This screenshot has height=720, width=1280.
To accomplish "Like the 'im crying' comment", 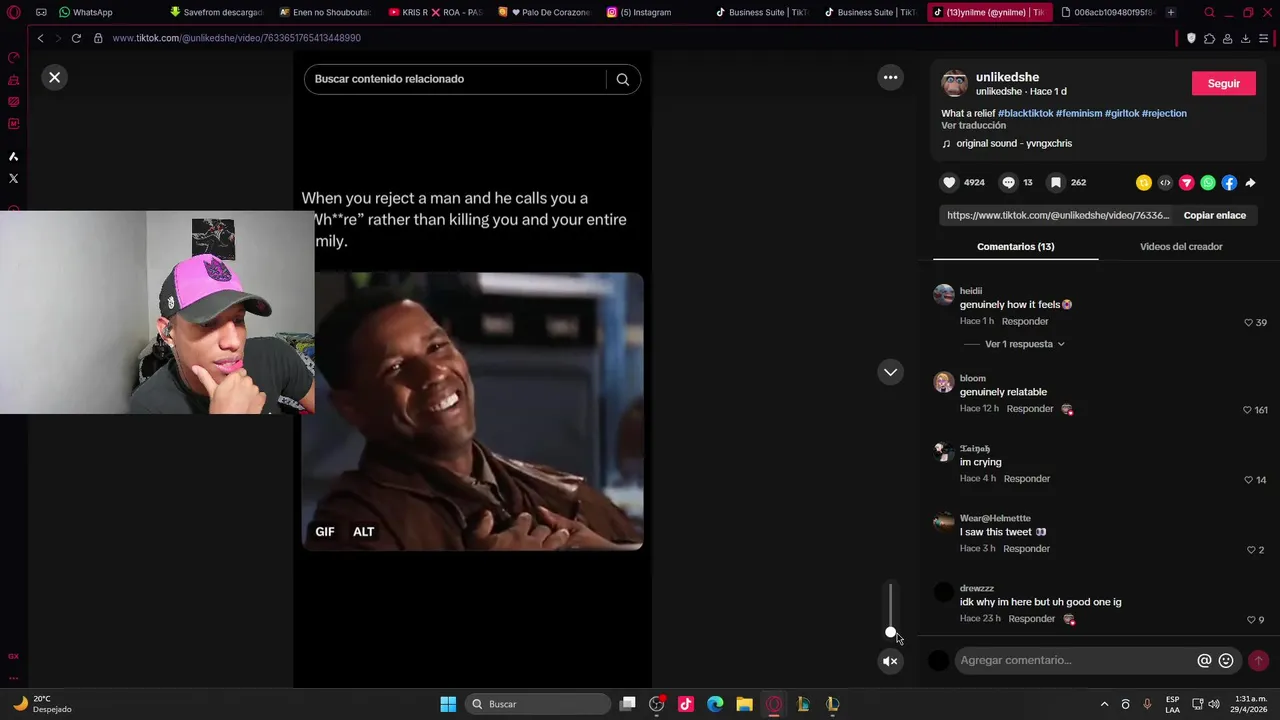I will point(1248,480).
